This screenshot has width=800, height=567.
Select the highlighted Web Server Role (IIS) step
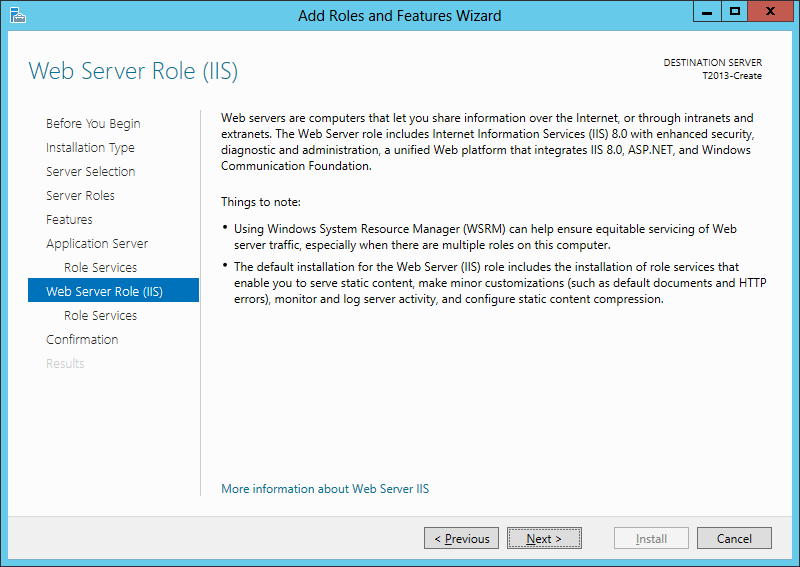click(x=104, y=292)
